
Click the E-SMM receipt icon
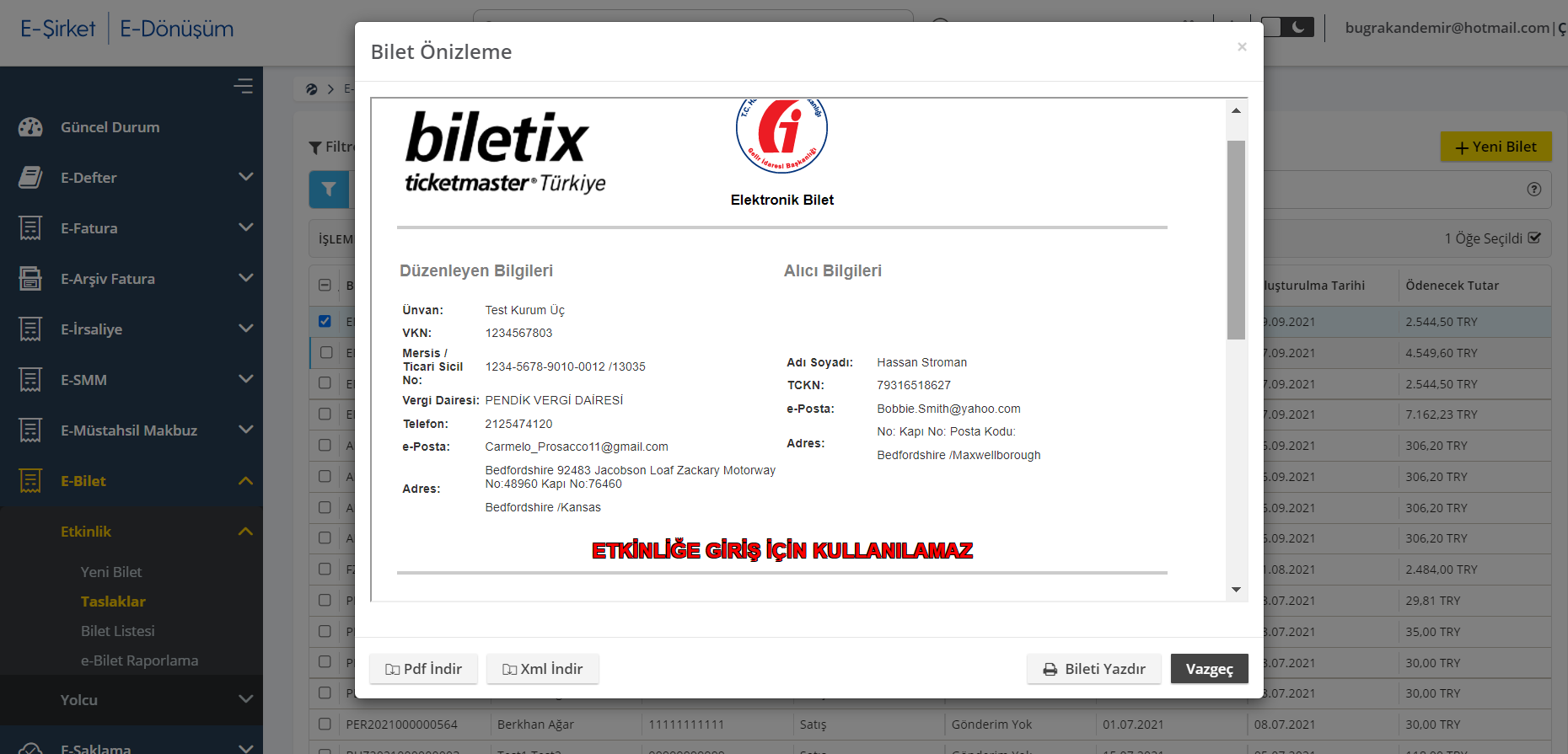point(30,380)
